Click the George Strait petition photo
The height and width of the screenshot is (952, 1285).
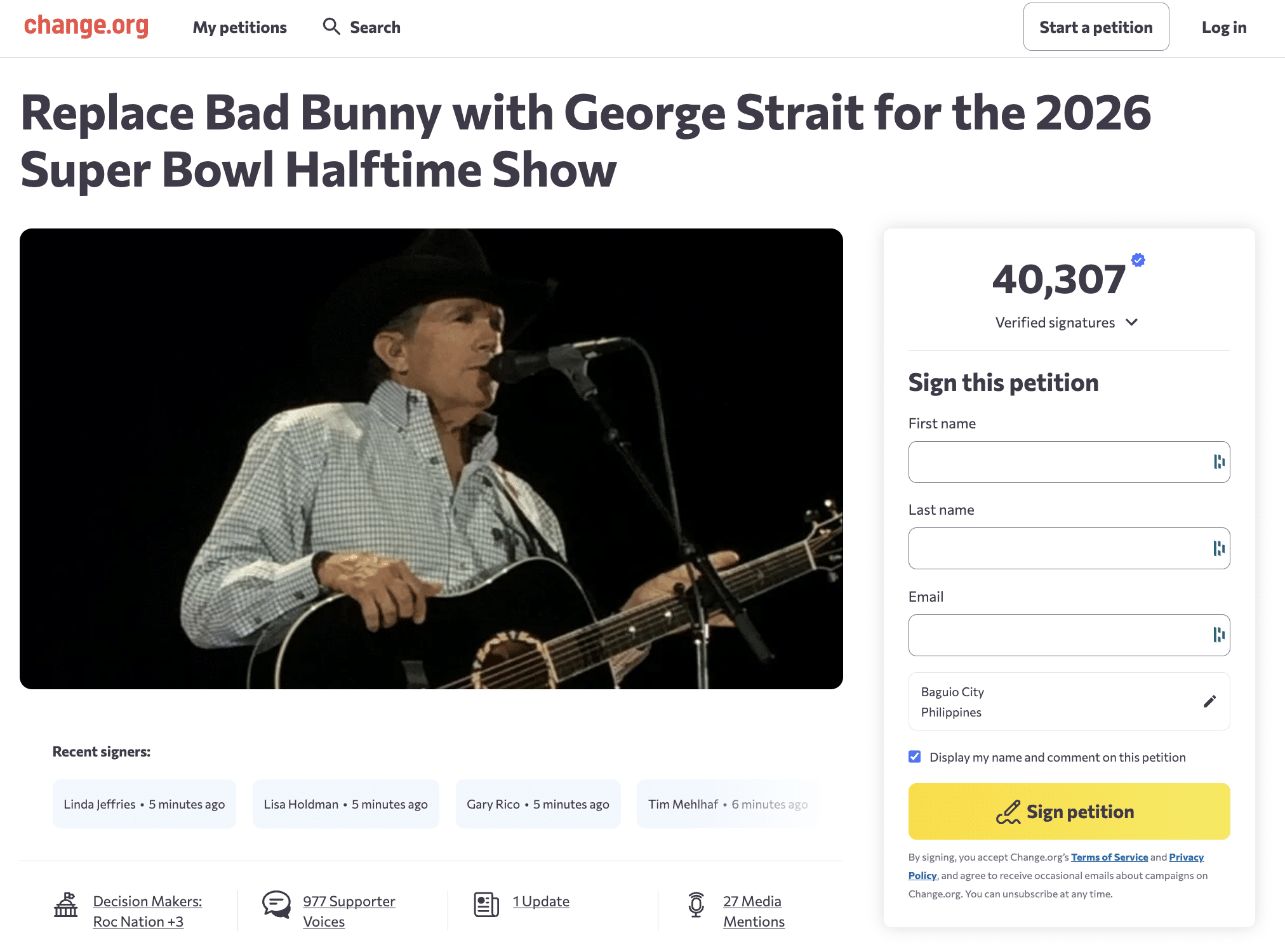tap(431, 458)
